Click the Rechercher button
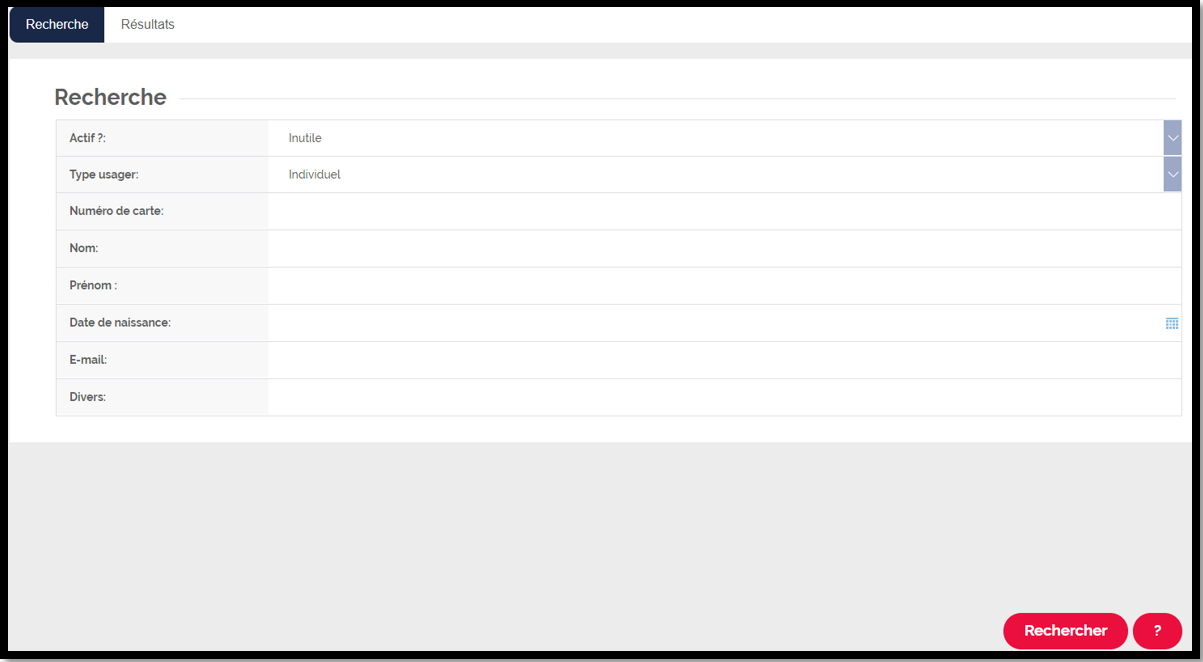 click(1065, 631)
